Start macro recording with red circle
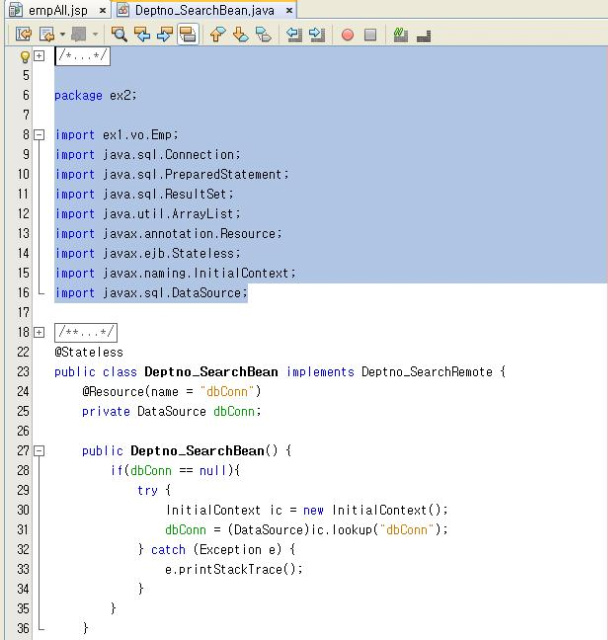The height and width of the screenshot is (640, 608). coord(348,35)
